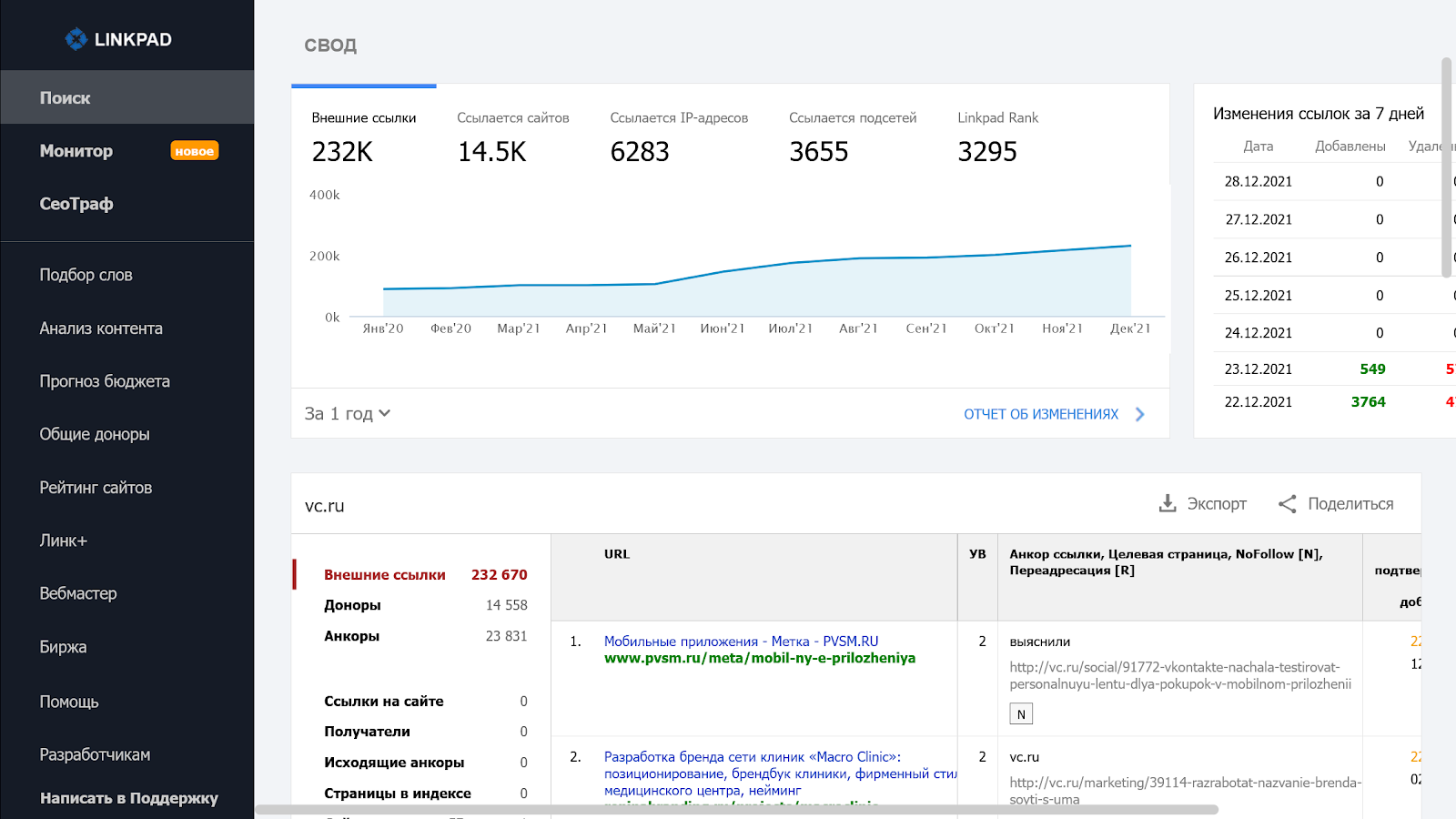Screen dimensions: 1456x819
Task: Select the Ссылается сайтов metric tab
Action: click(513, 136)
